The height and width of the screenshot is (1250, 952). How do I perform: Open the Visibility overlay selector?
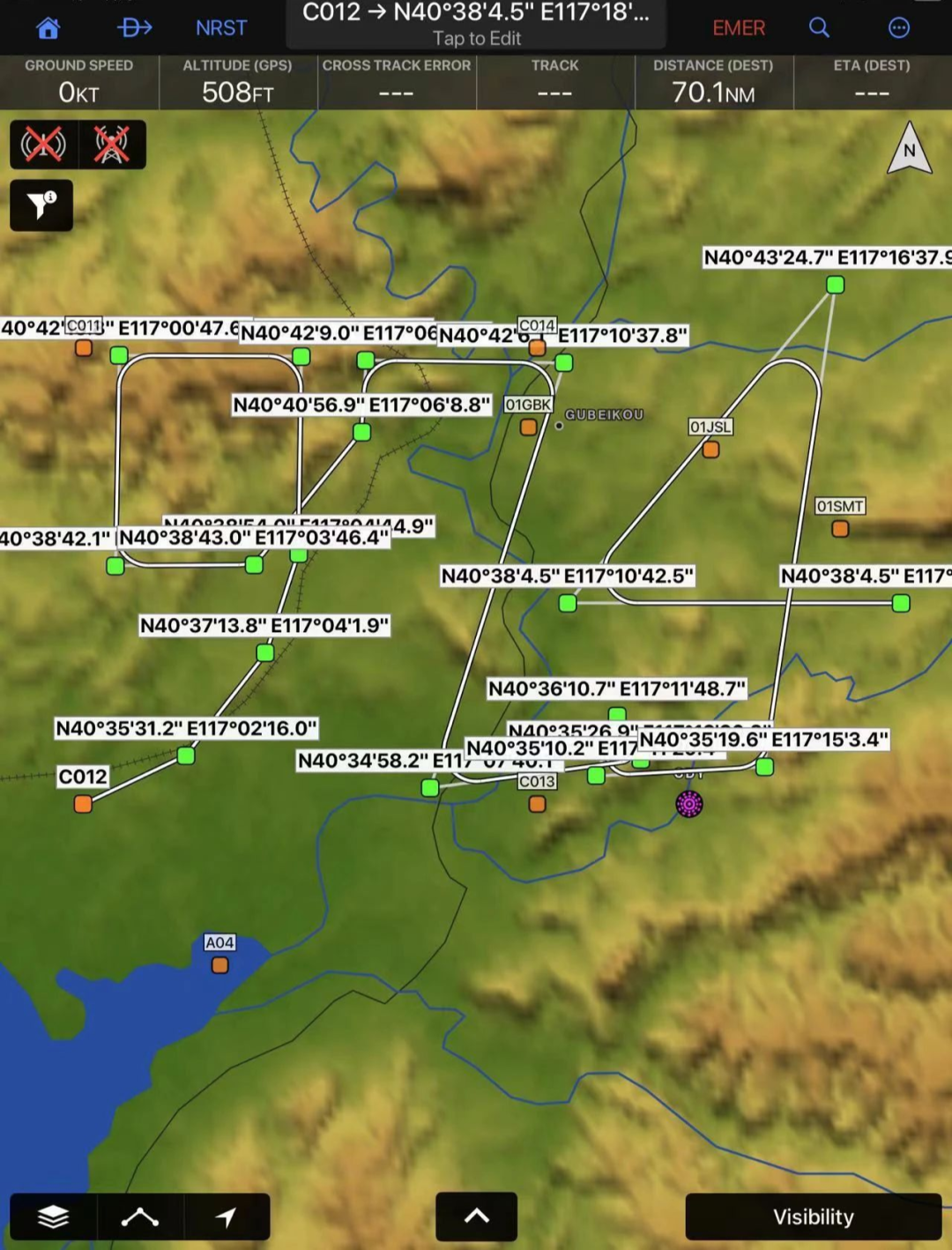(813, 1217)
